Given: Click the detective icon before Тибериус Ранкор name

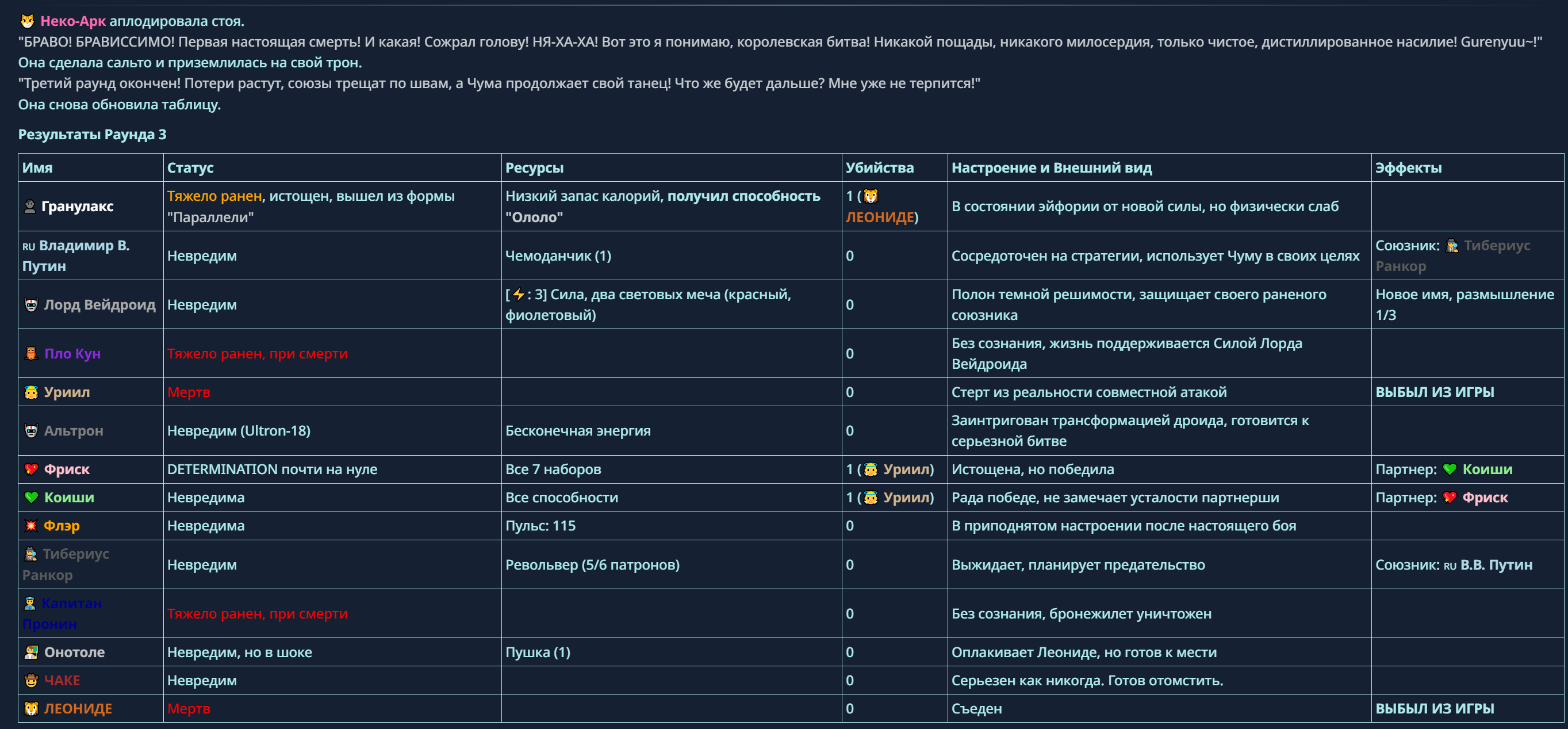Looking at the screenshot, I should 30,554.
